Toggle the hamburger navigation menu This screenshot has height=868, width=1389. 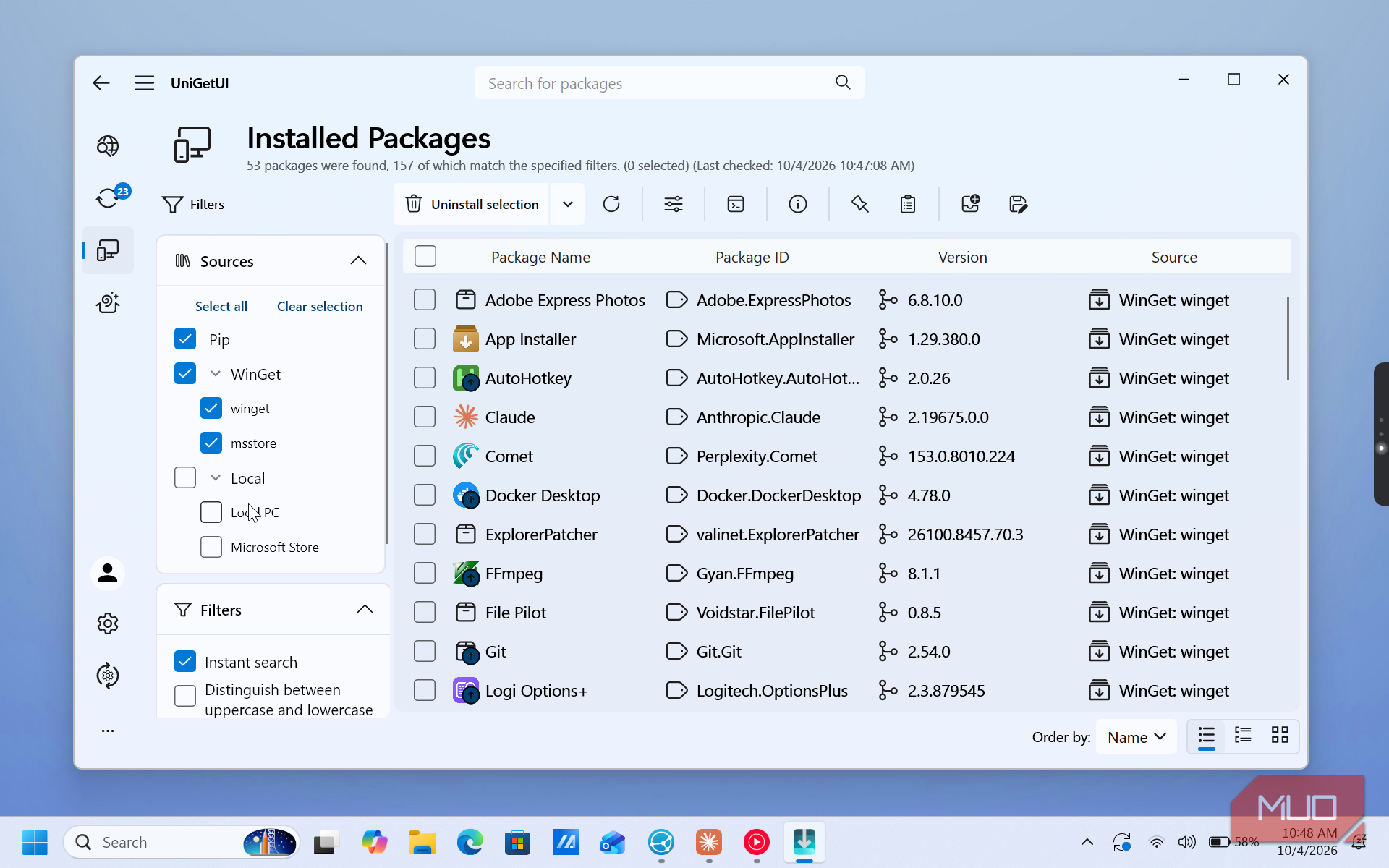click(x=145, y=82)
